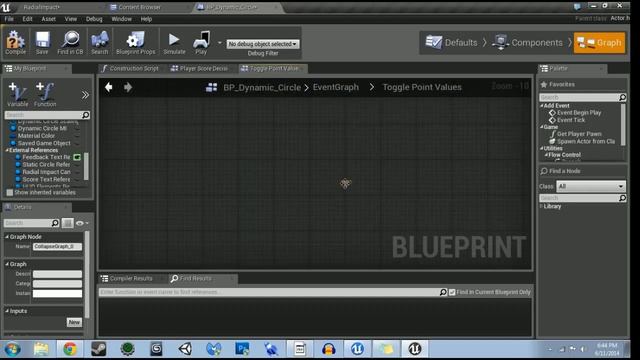Add a new Function
640x360 pixels.
[45, 94]
